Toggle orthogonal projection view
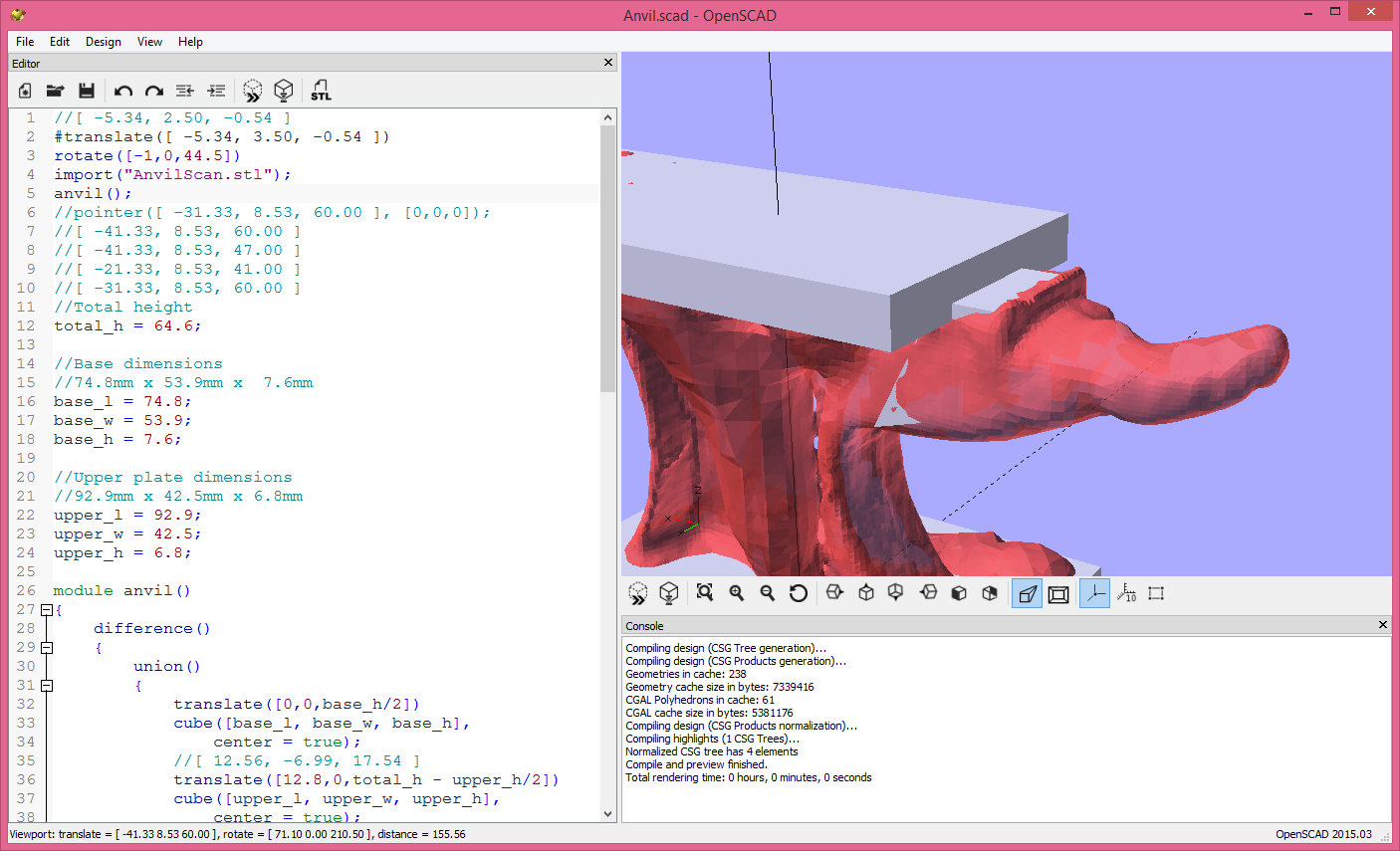The image size is (1400, 851). (1058, 594)
